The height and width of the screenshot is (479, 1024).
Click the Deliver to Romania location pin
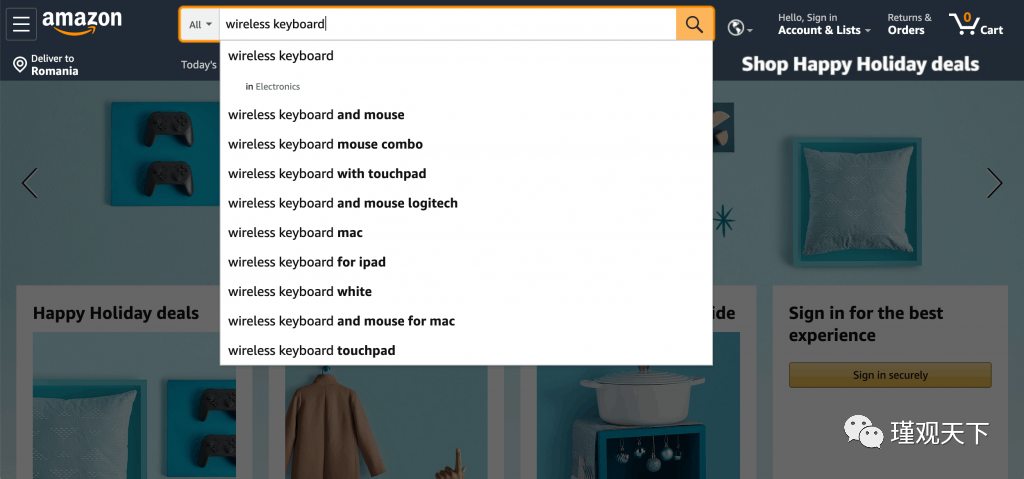19,65
